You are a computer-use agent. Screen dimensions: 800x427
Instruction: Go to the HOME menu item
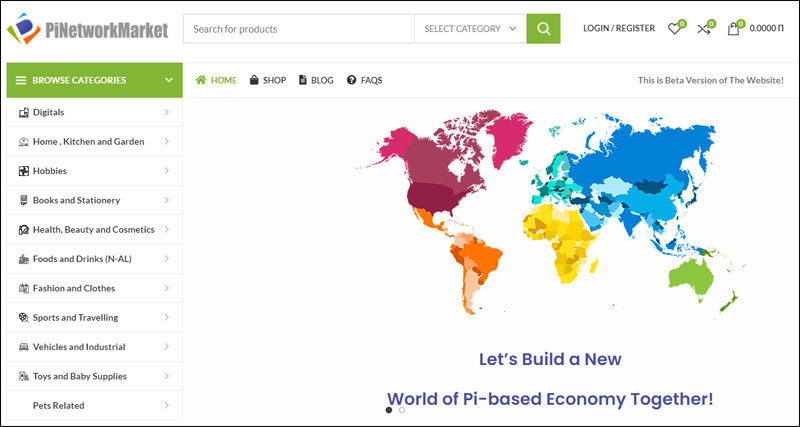tap(216, 80)
